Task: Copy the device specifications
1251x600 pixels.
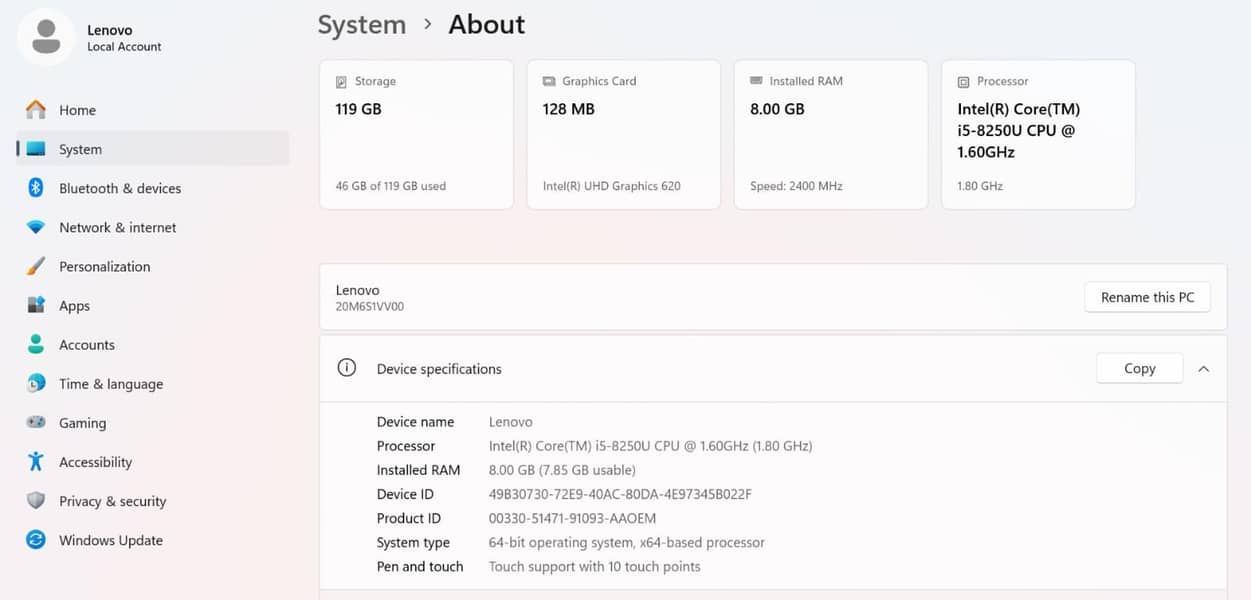Action: [1139, 369]
